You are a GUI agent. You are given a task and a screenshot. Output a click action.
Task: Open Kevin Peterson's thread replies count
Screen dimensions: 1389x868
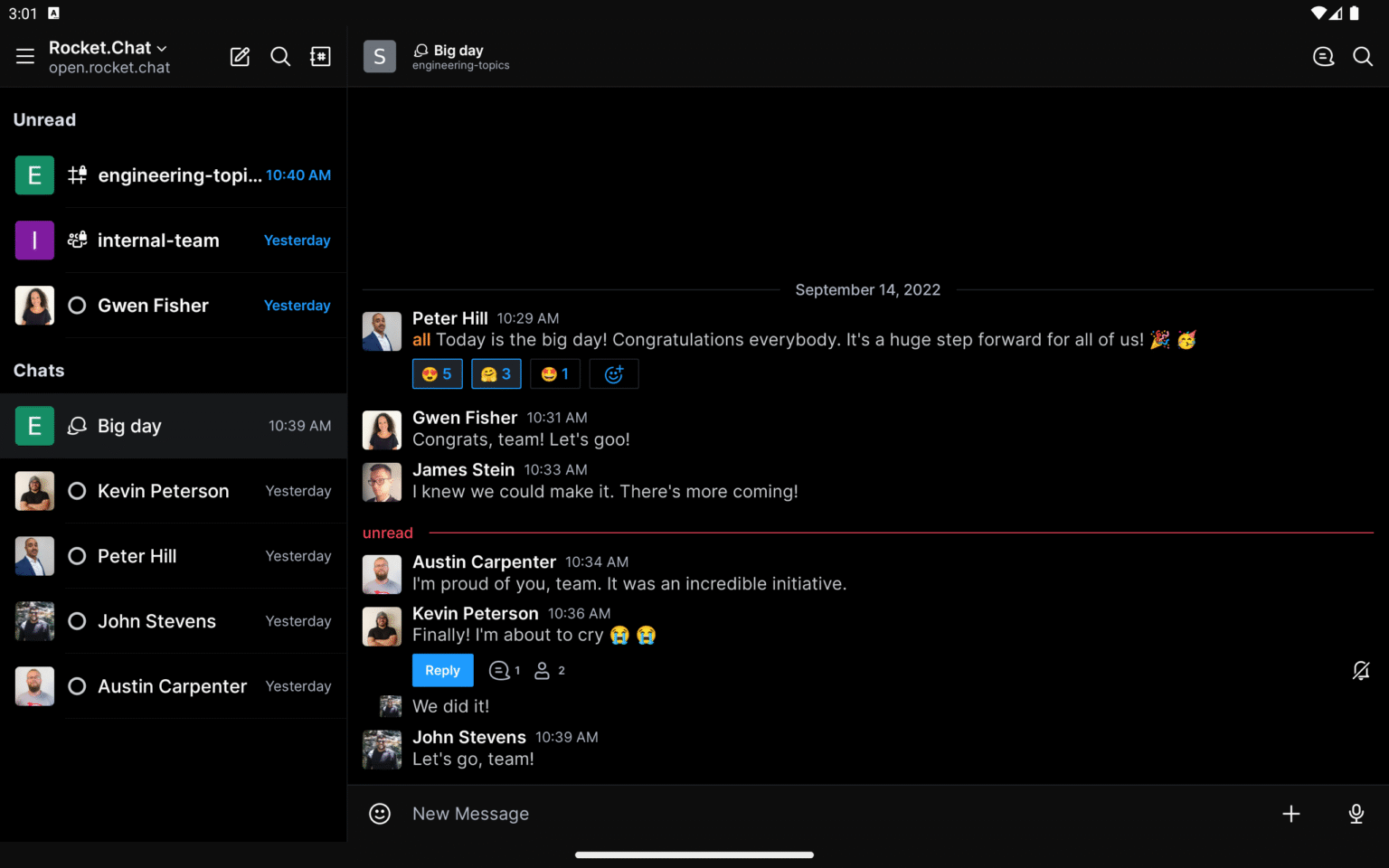(x=504, y=670)
